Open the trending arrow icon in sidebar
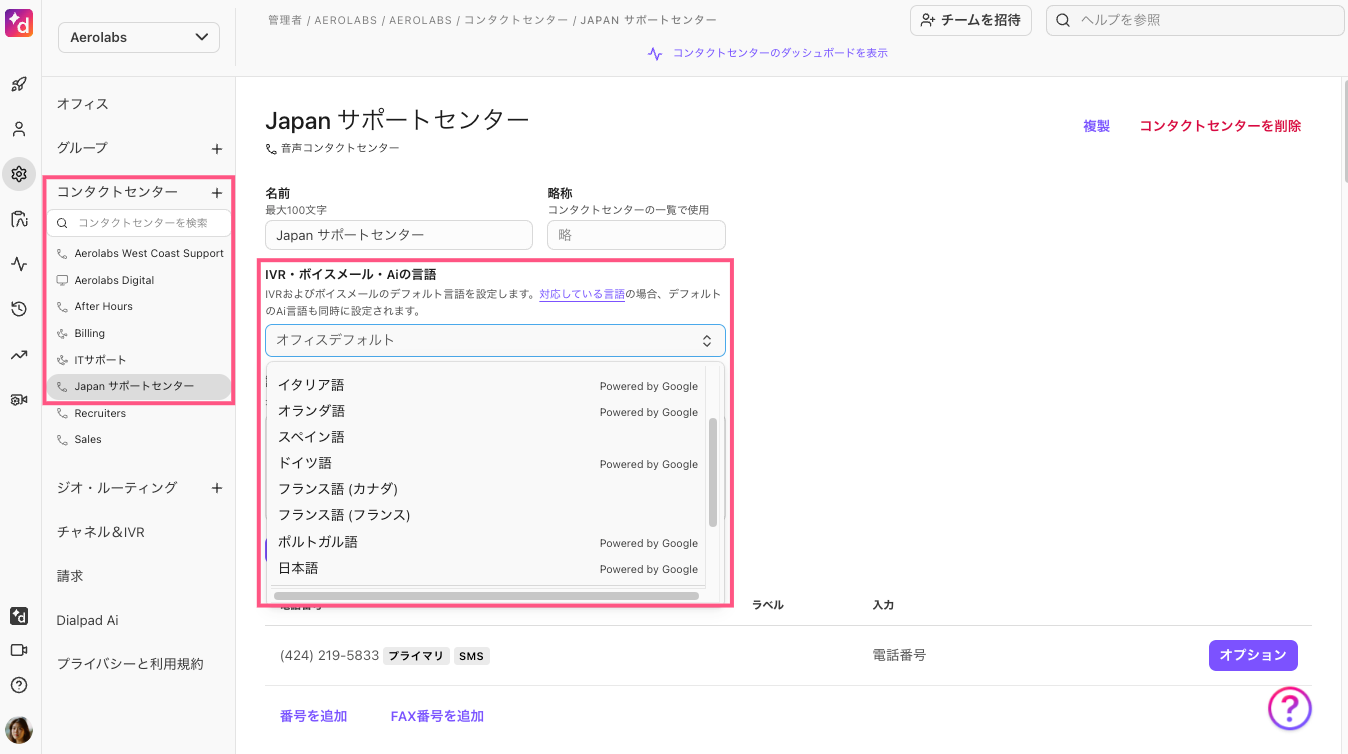This screenshot has width=1348, height=754. click(18, 354)
